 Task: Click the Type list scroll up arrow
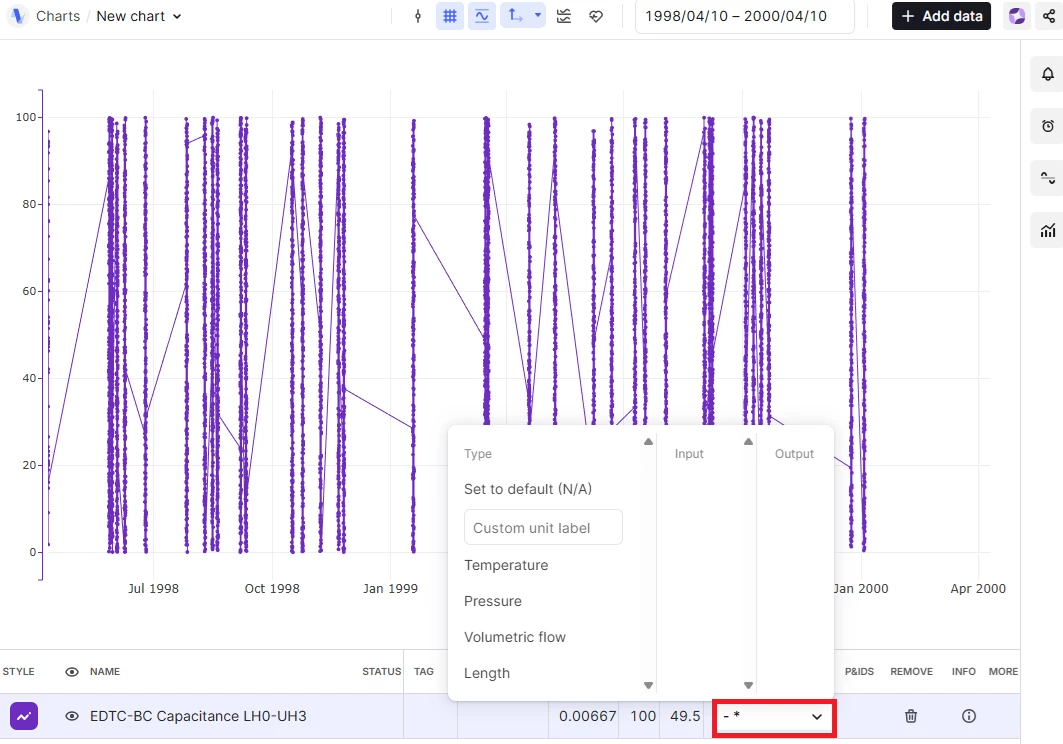point(648,442)
